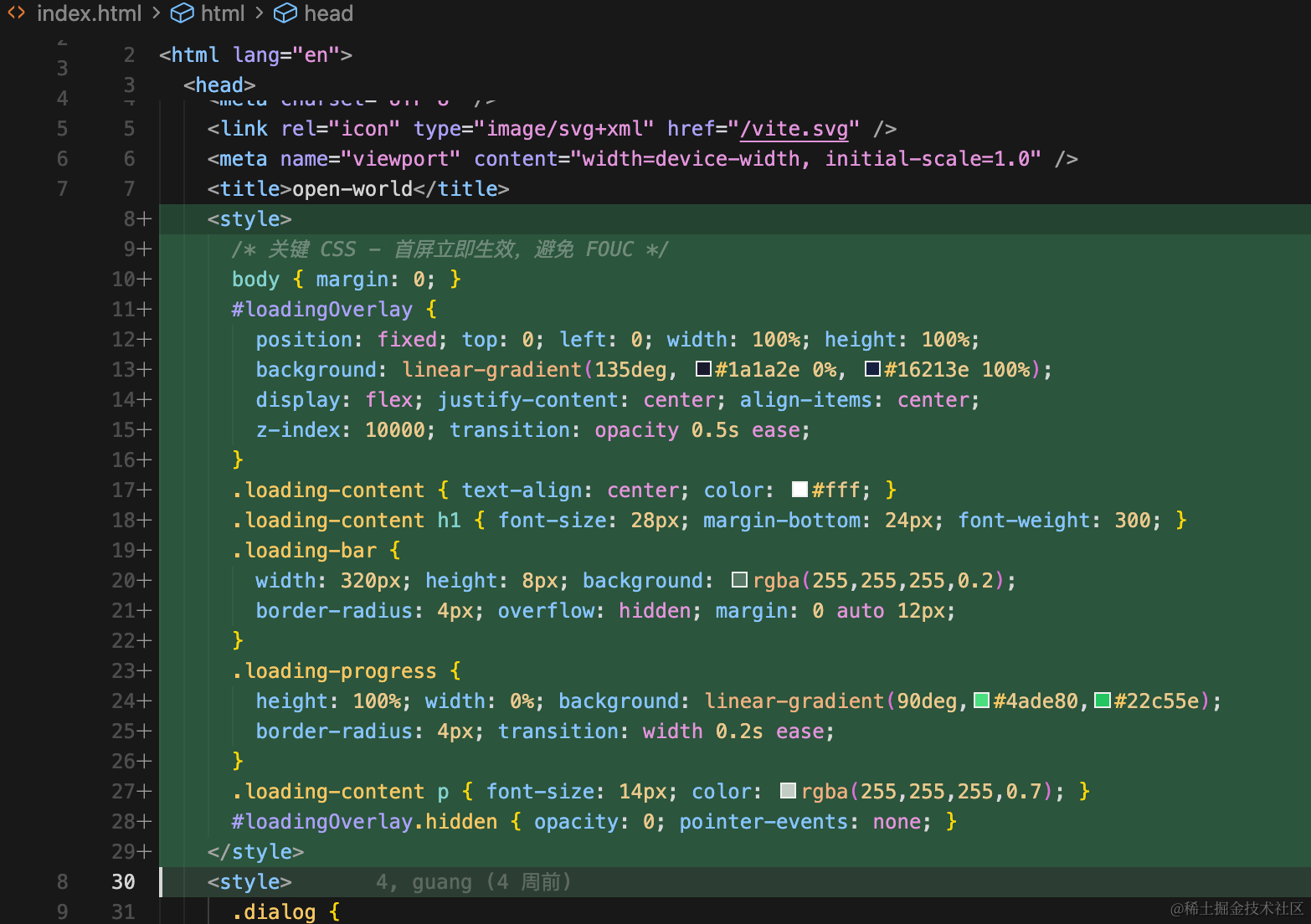The image size is (1311, 924).
Task: Click the closing '</style>' tag on line 29
Action: pos(255,852)
